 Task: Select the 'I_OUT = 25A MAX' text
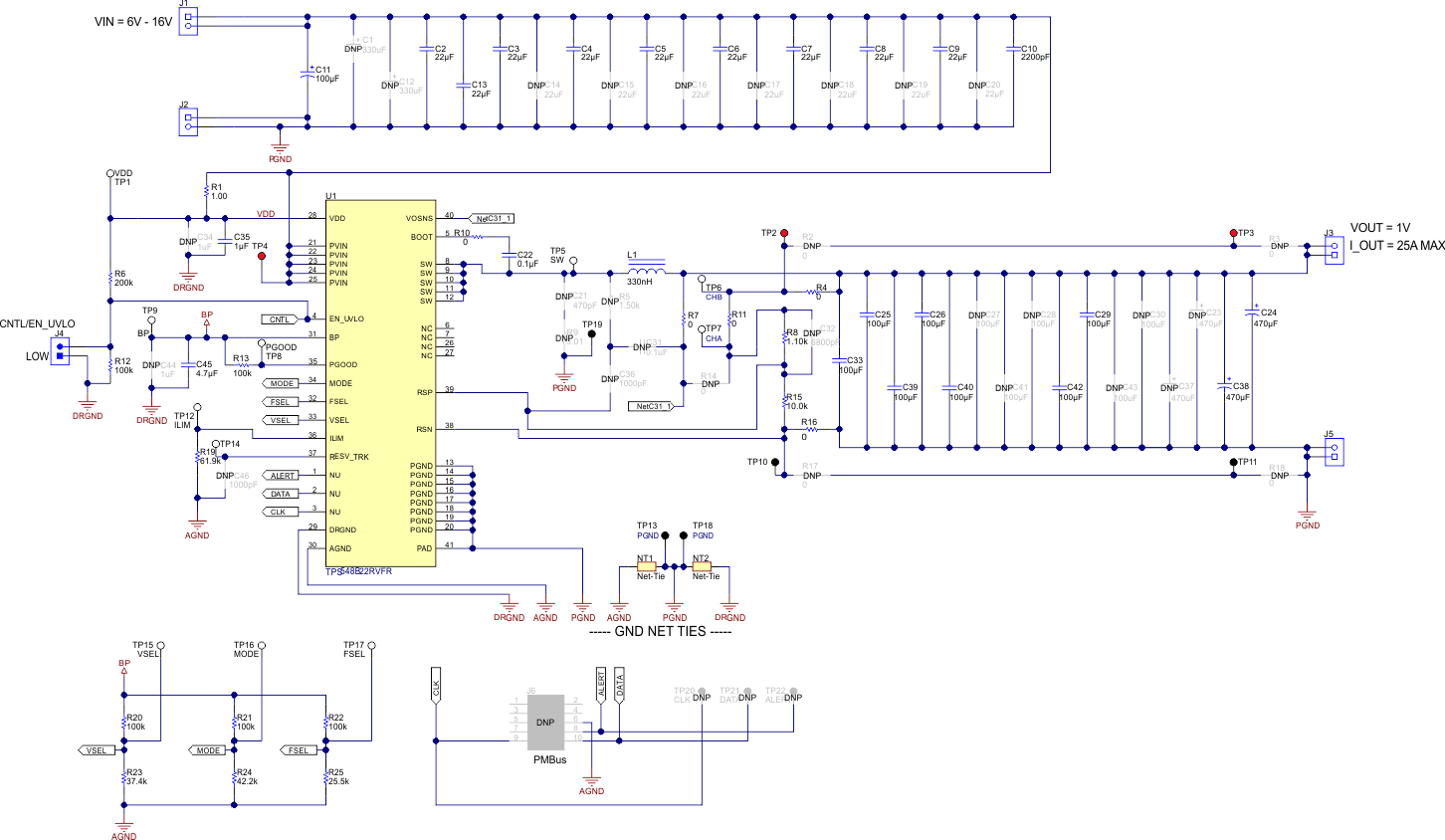point(1397,246)
